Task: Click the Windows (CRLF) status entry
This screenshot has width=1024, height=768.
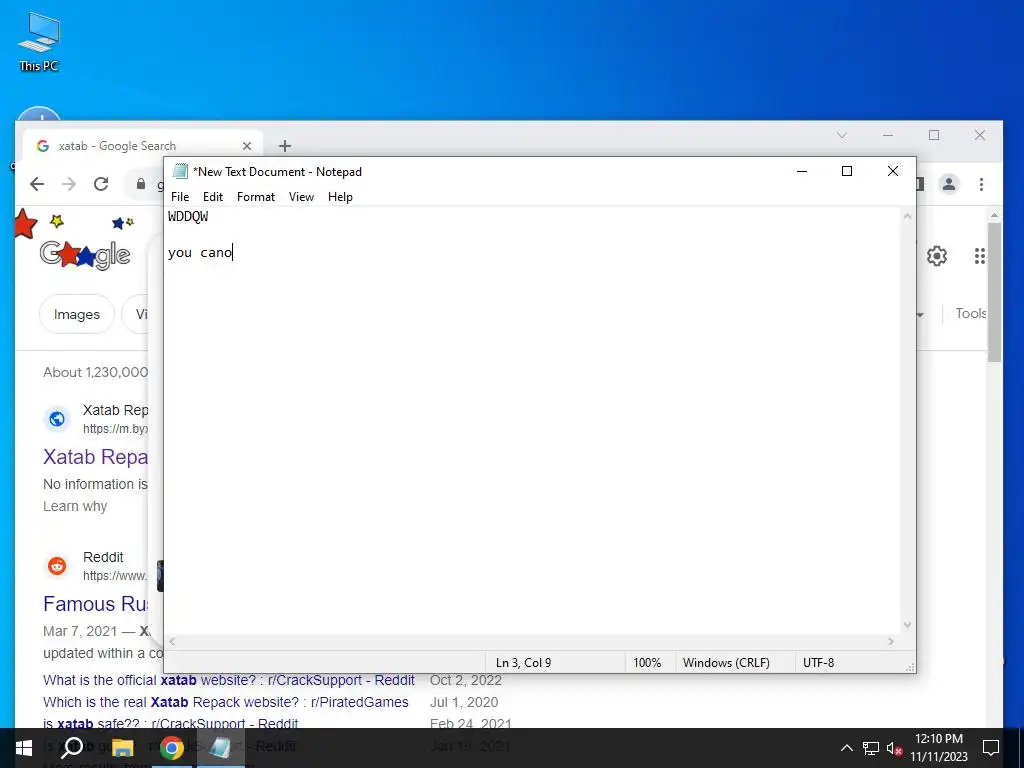Action: [x=726, y=662]
